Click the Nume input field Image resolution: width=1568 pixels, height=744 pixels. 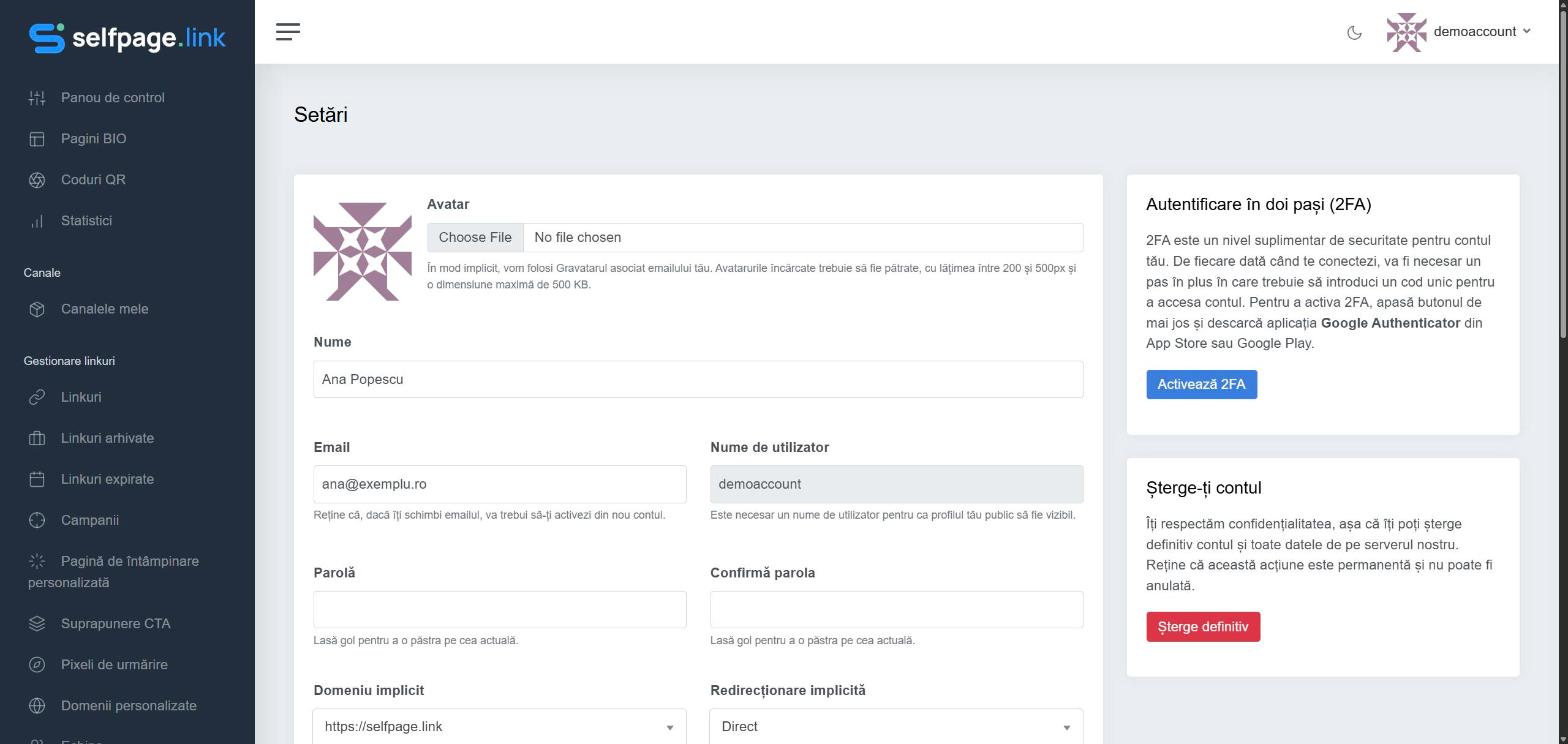(698, 380)
